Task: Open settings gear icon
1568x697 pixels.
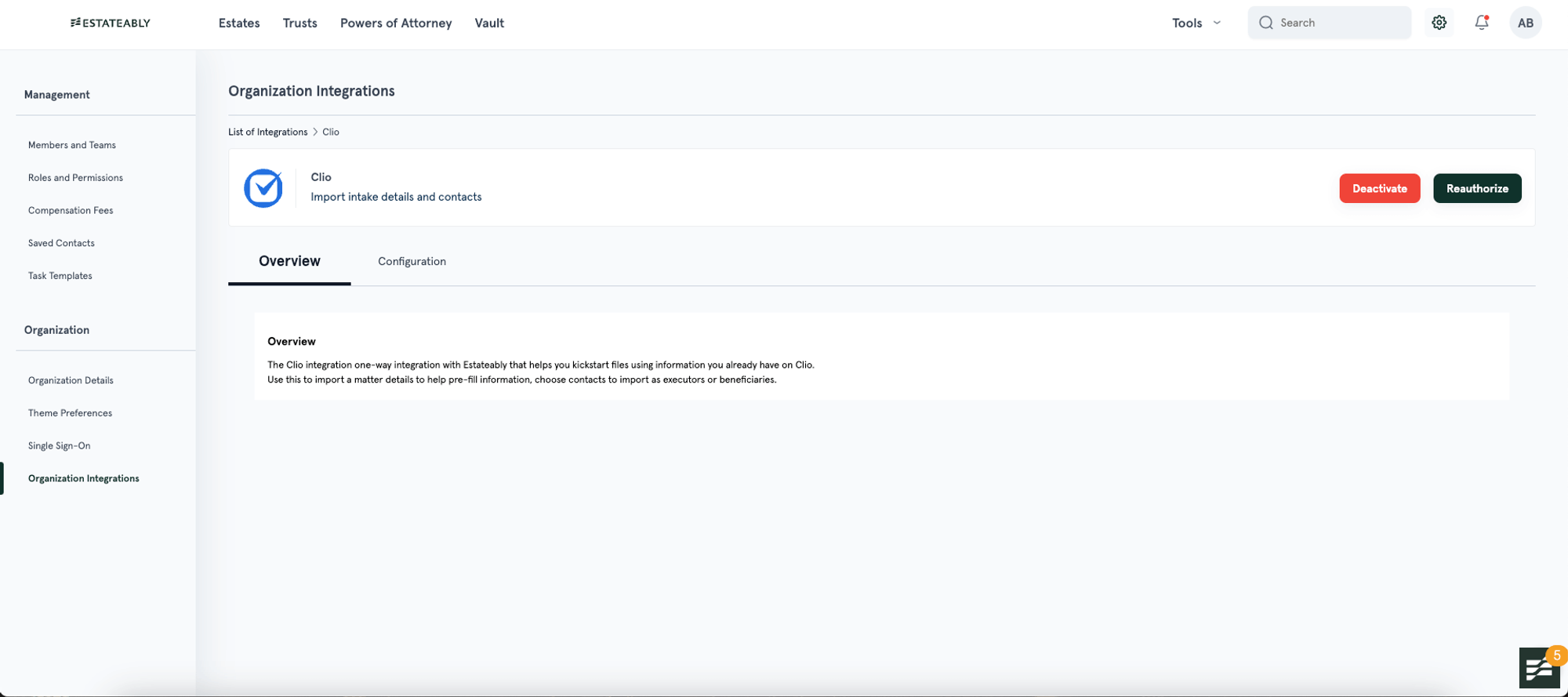Action: [x=1439, y=23]
